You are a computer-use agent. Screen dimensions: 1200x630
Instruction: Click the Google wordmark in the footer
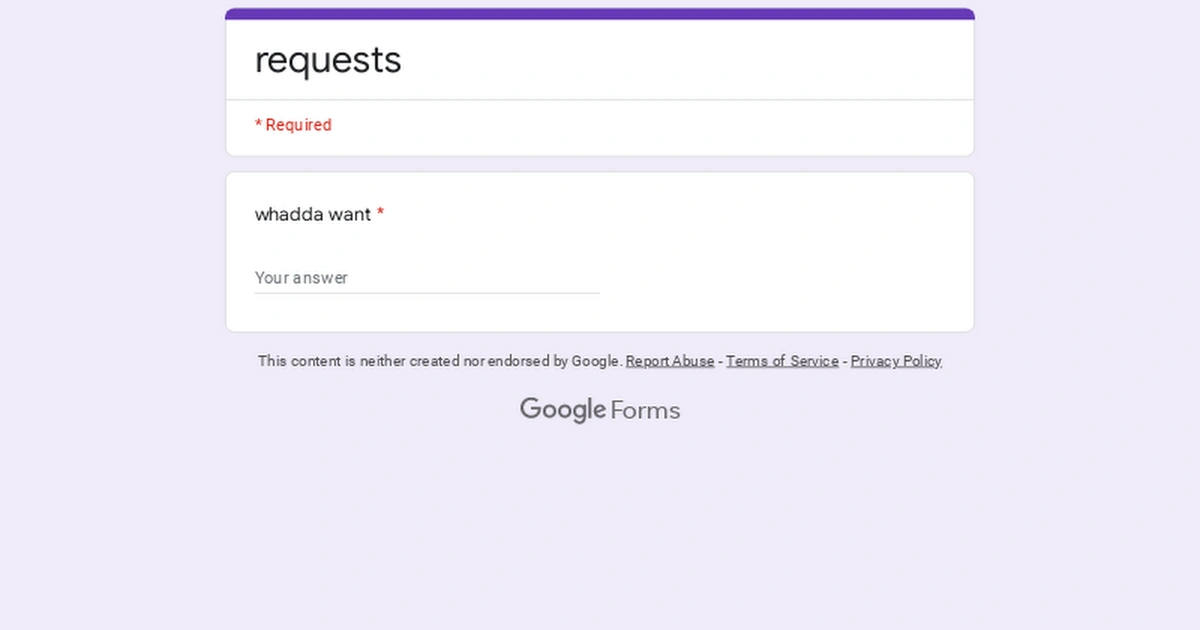tap(562, 409)
